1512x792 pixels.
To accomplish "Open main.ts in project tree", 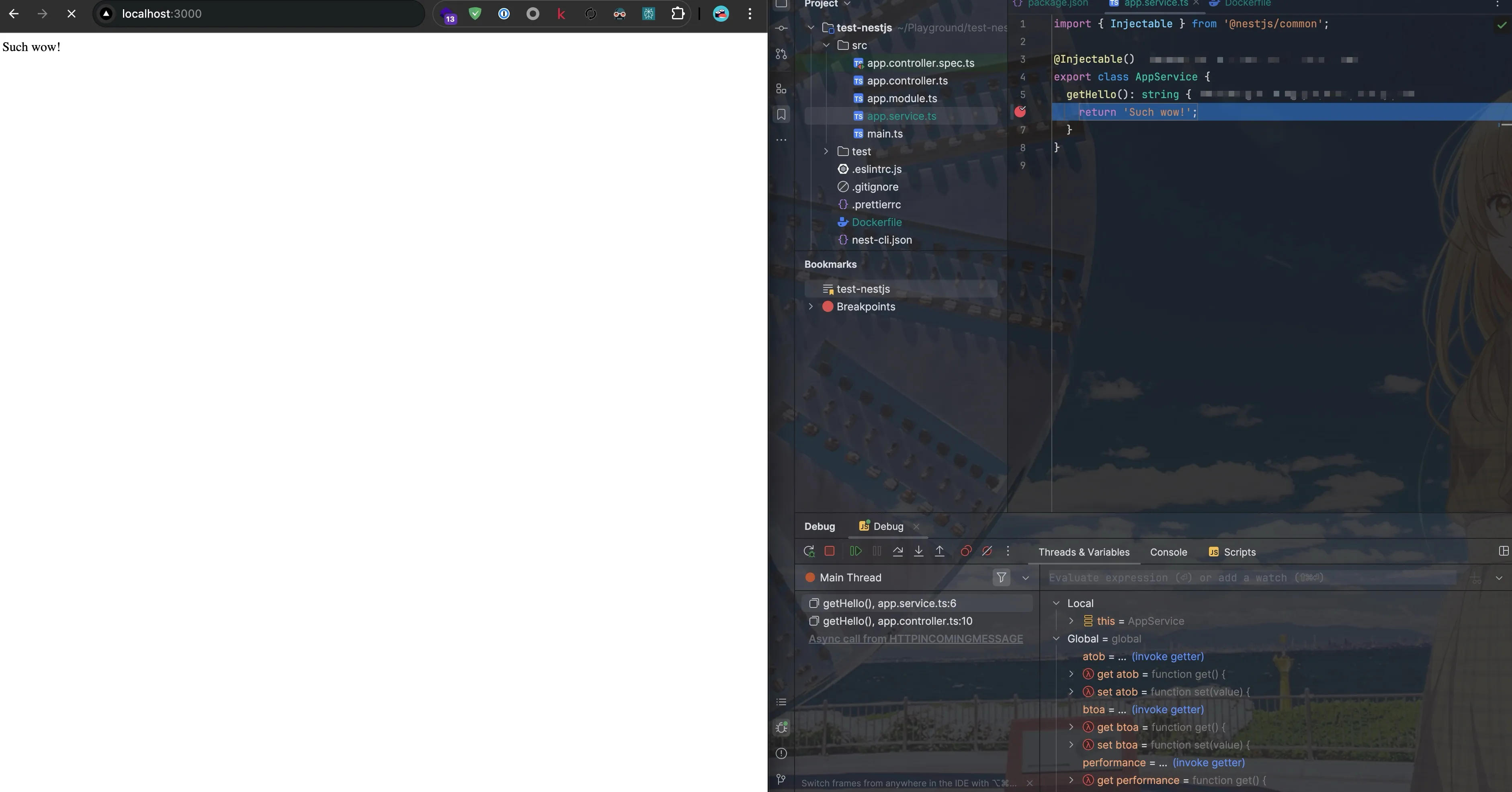I will pos(885,134).
